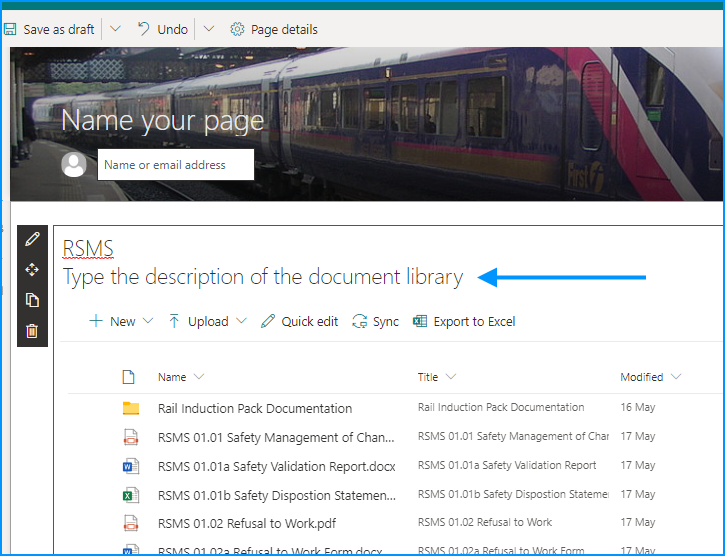Click the Modified column header
The height and width of the screenshot is (556, 725).
coord(642,377)
